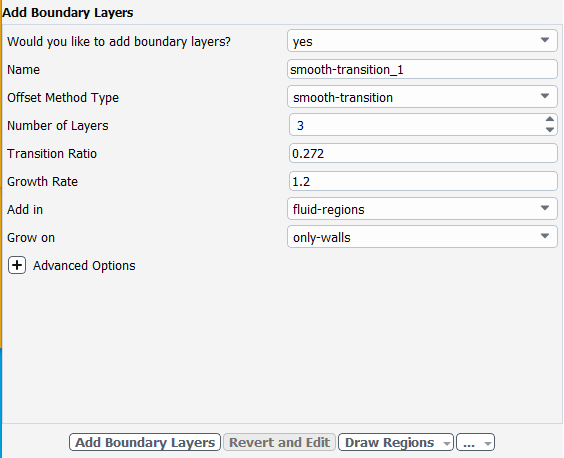Open the ellipsis more options button
This screenshot has width=564, height=458.
(x=475, y=442)
